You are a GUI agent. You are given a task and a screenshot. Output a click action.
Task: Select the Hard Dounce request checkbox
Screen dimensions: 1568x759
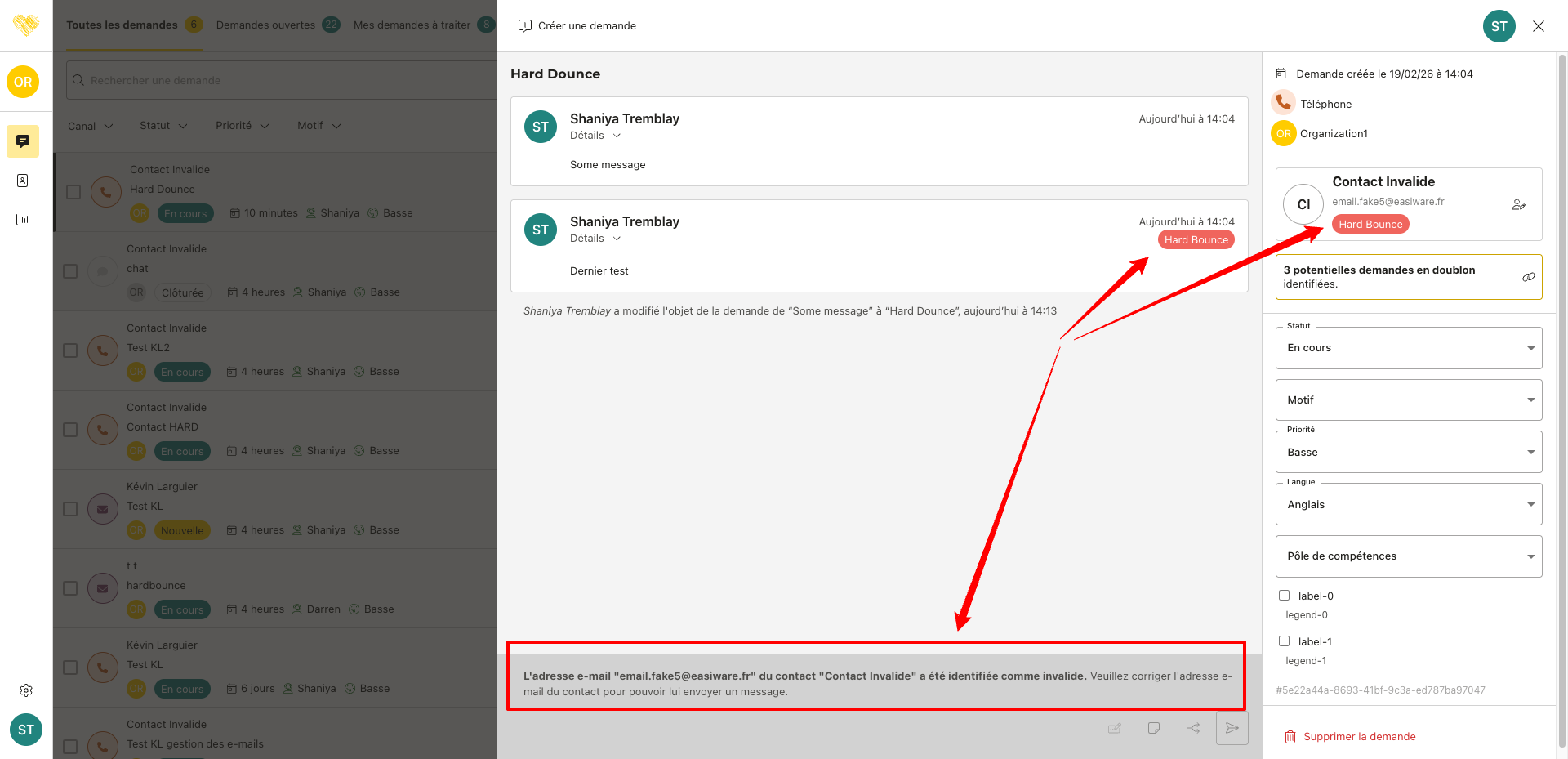(73, 192)
